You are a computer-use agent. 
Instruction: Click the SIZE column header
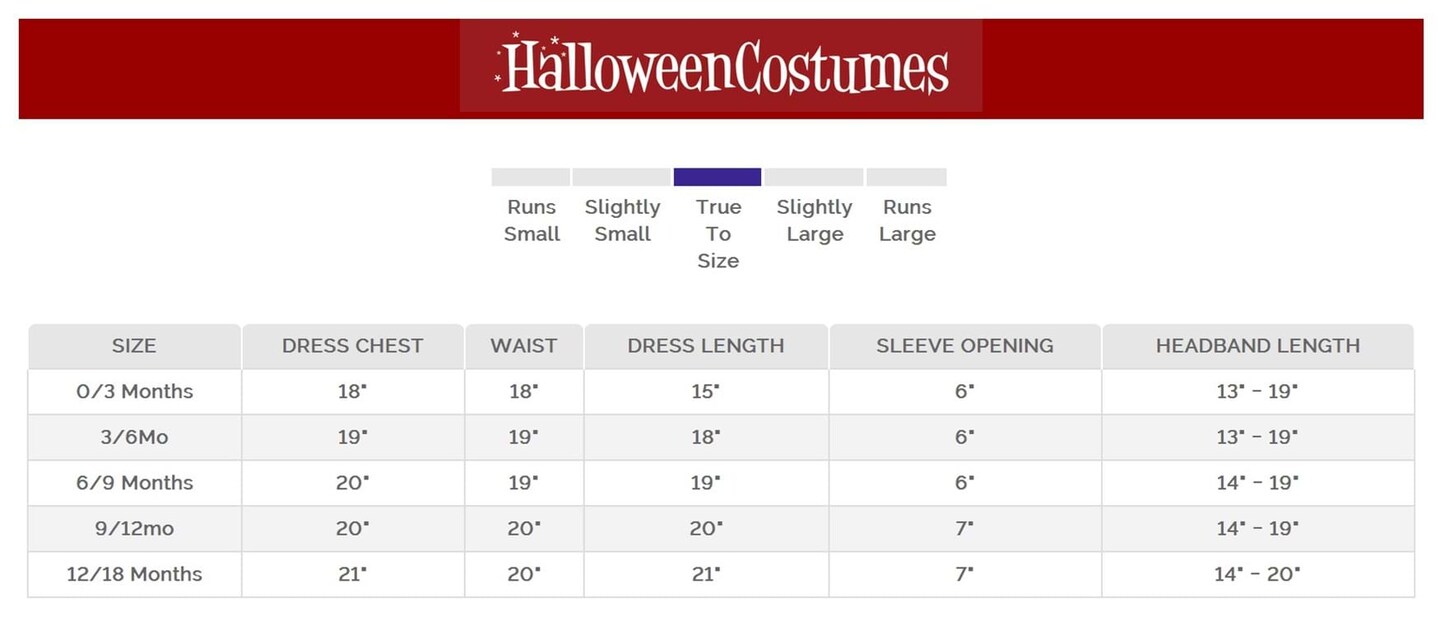(134, 346)
